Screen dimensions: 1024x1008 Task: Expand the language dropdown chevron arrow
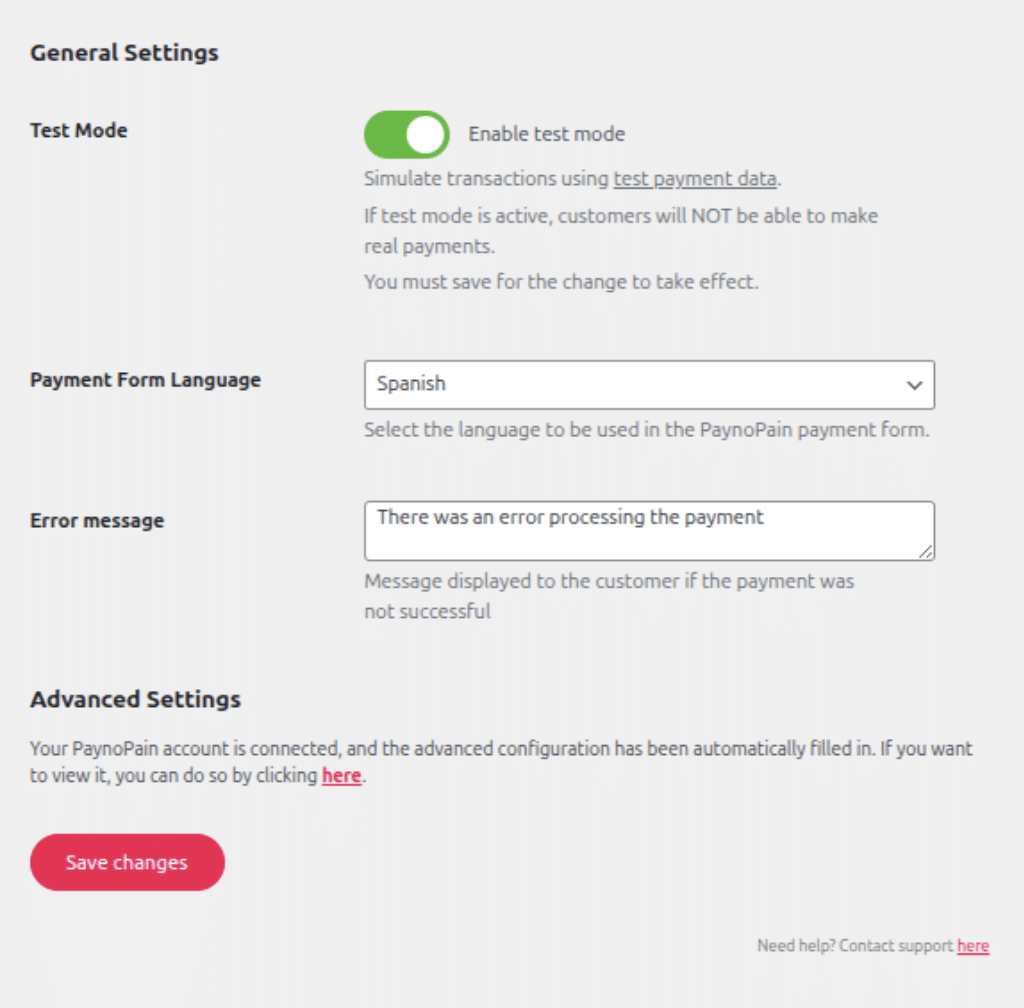[x=913, y=385]
